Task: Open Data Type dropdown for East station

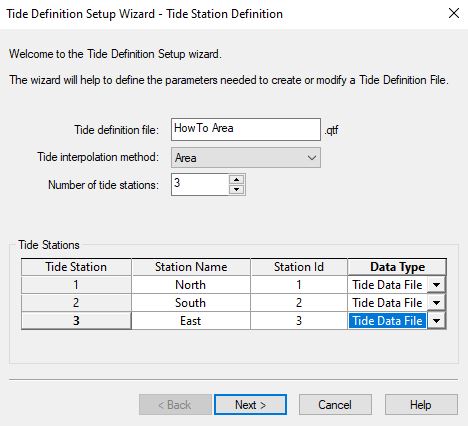Action: [436, 321]
